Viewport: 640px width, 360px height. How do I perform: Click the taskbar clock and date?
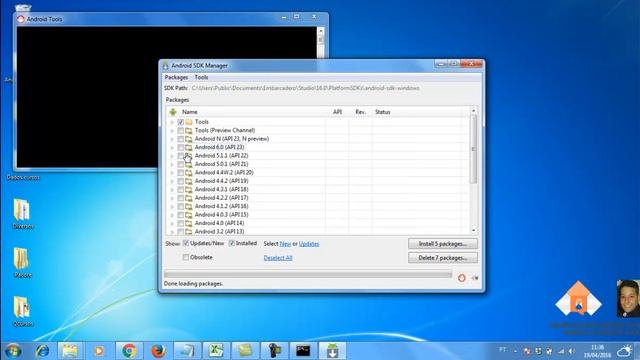(x=597, y=351)
